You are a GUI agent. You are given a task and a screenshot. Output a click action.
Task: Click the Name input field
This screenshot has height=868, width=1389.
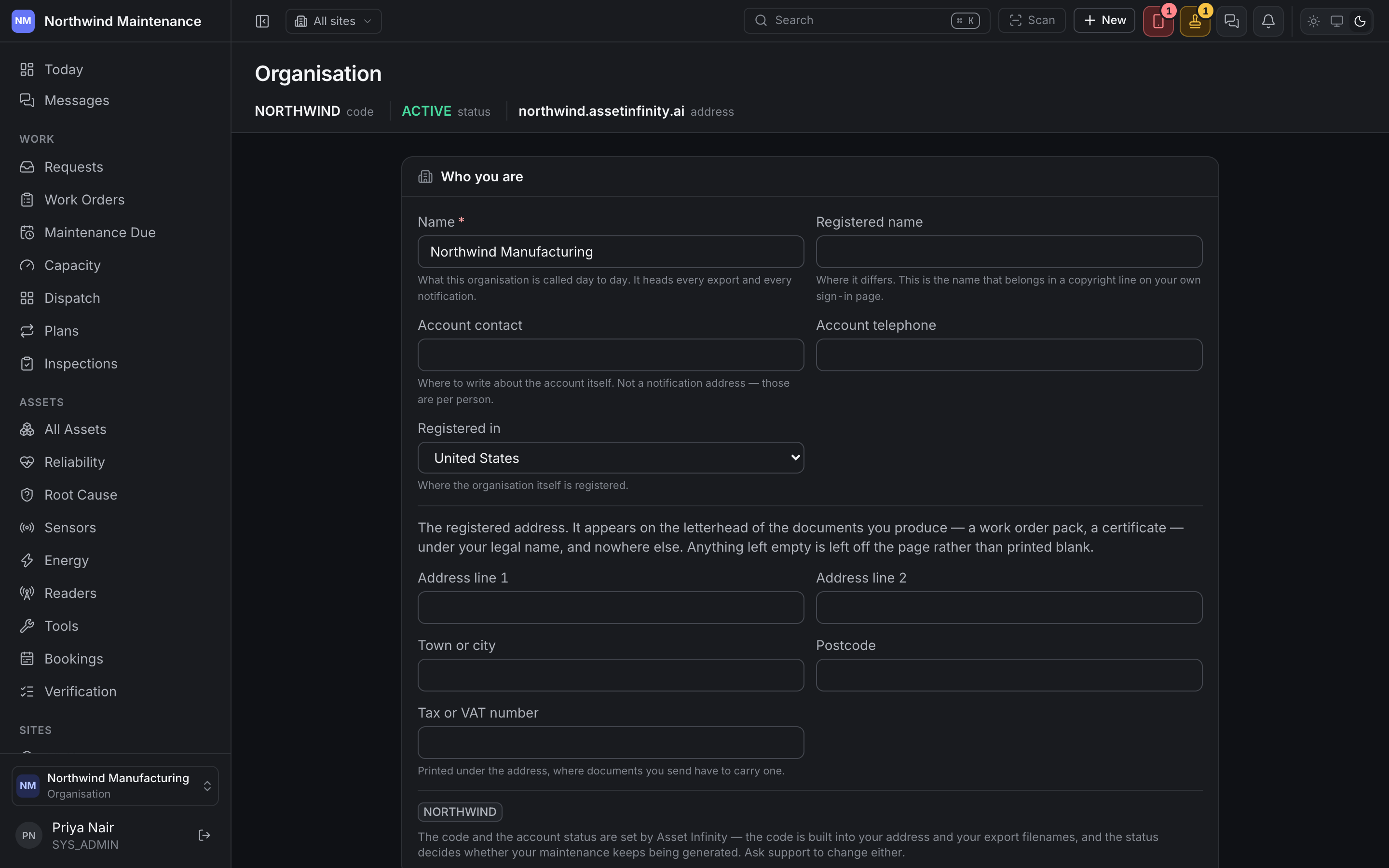pos(611,251)
